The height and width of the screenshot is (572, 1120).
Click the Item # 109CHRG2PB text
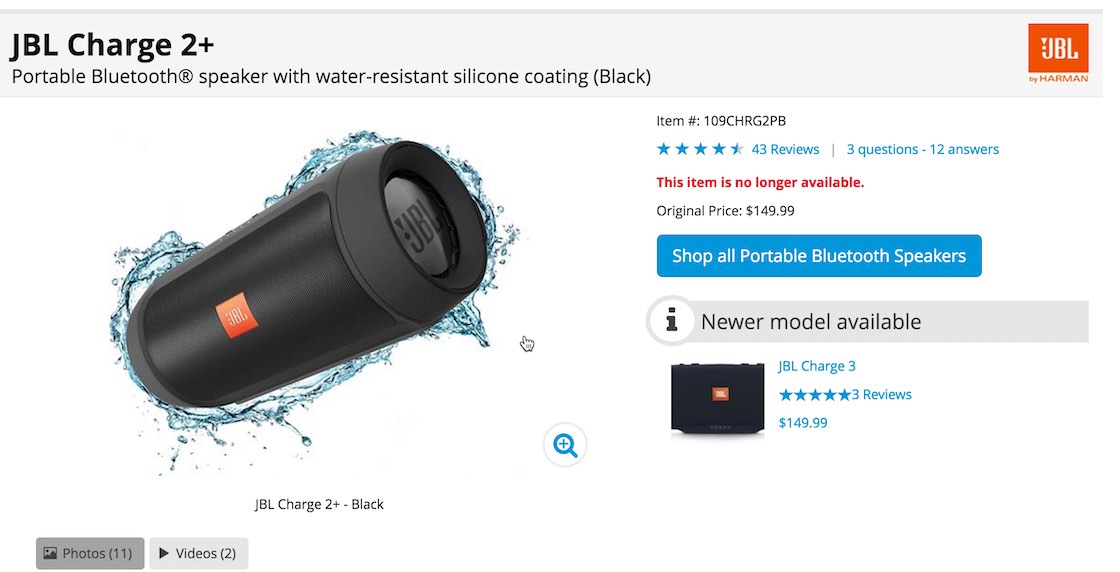[721, 121]
